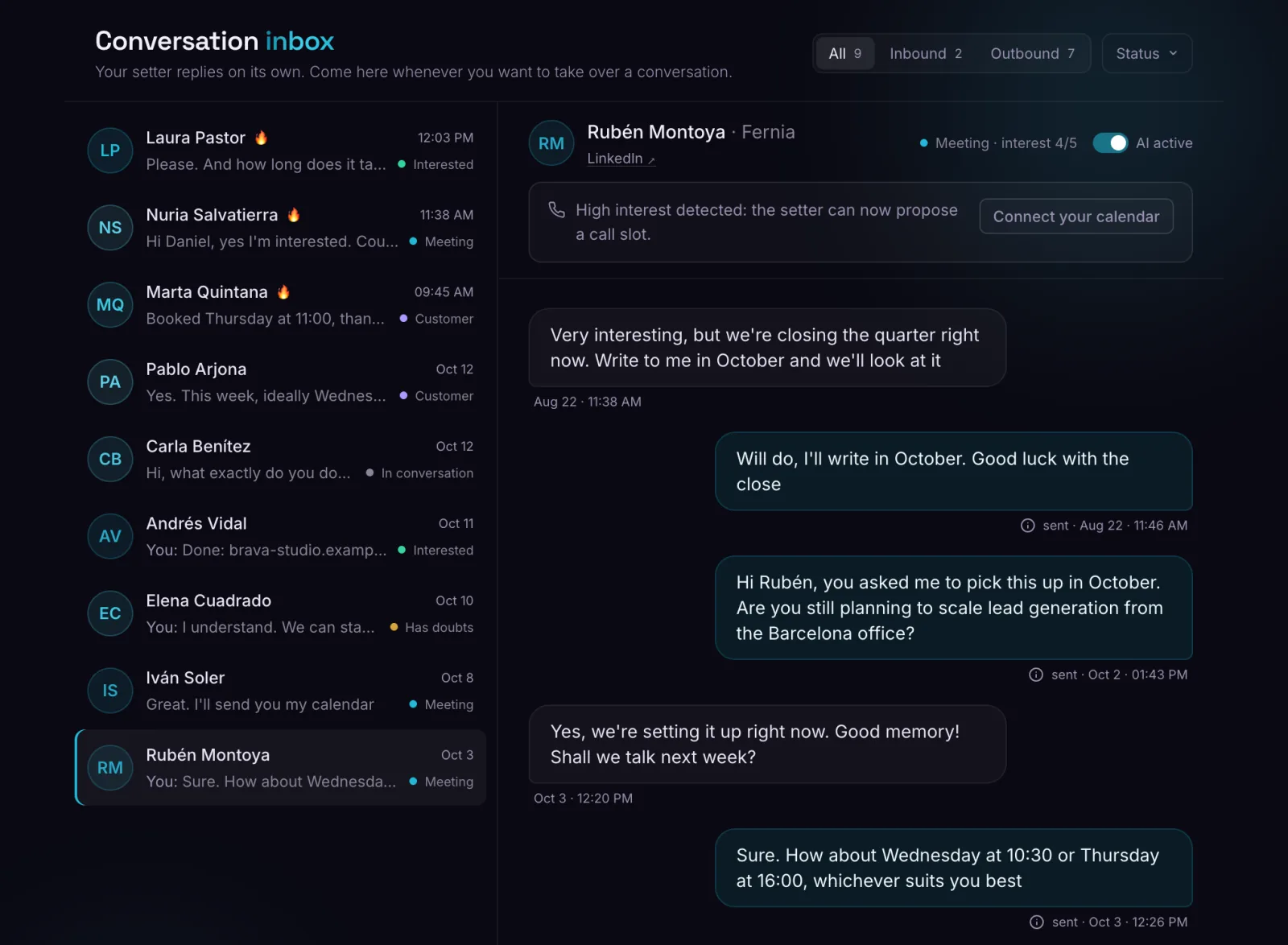Click Interested status on Laura Pastor row
1288x945 pixels.
tap(436, 164)
